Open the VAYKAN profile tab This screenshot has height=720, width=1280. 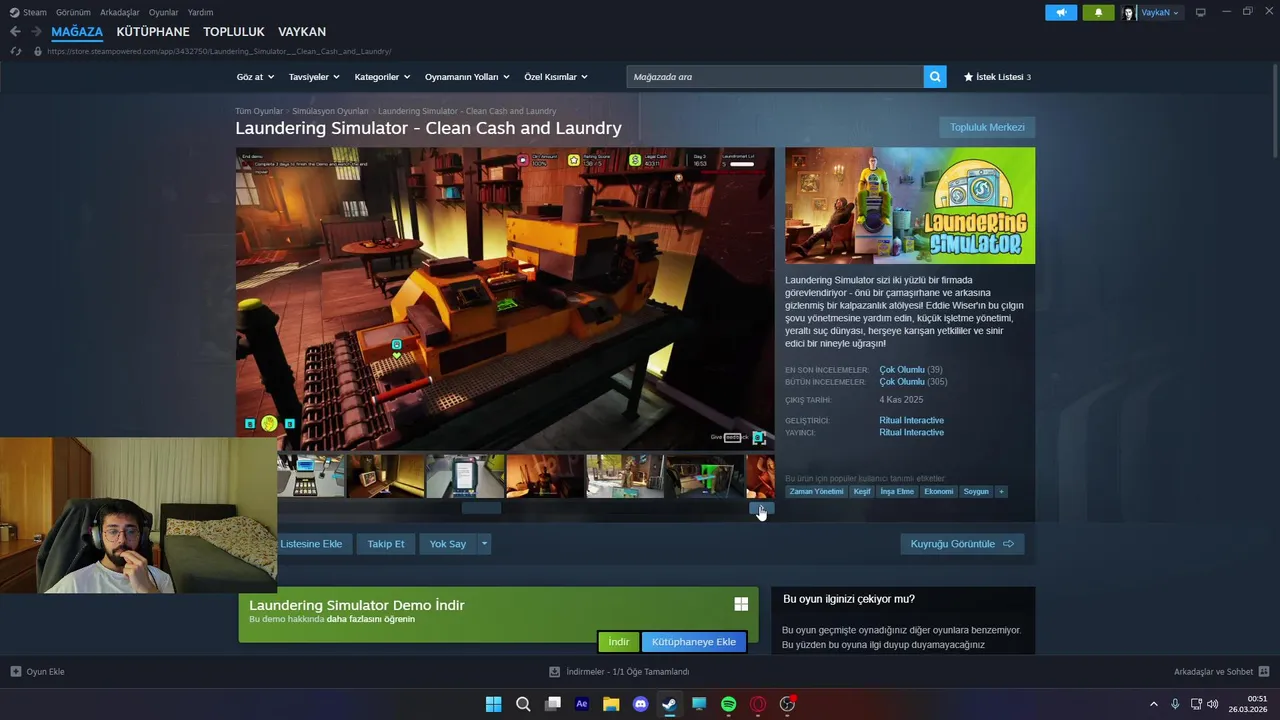point(302,32)
